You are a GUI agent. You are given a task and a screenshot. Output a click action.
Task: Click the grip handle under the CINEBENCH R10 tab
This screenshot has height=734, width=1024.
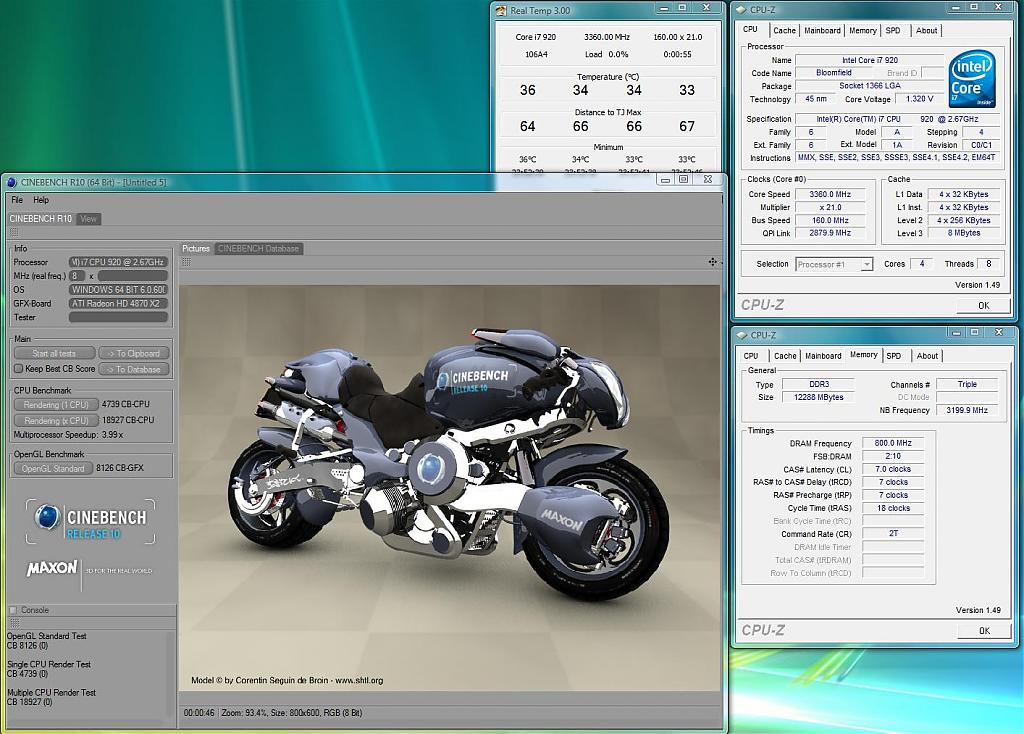tap(14, 232)
